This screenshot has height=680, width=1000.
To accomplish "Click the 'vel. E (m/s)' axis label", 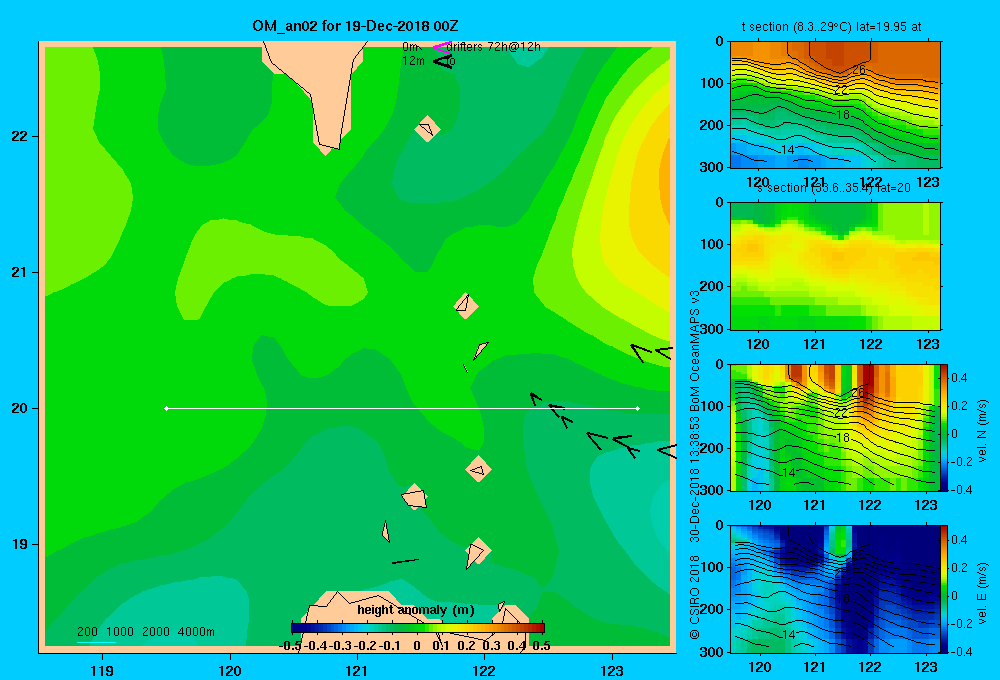I will click(x=982, y=593).
